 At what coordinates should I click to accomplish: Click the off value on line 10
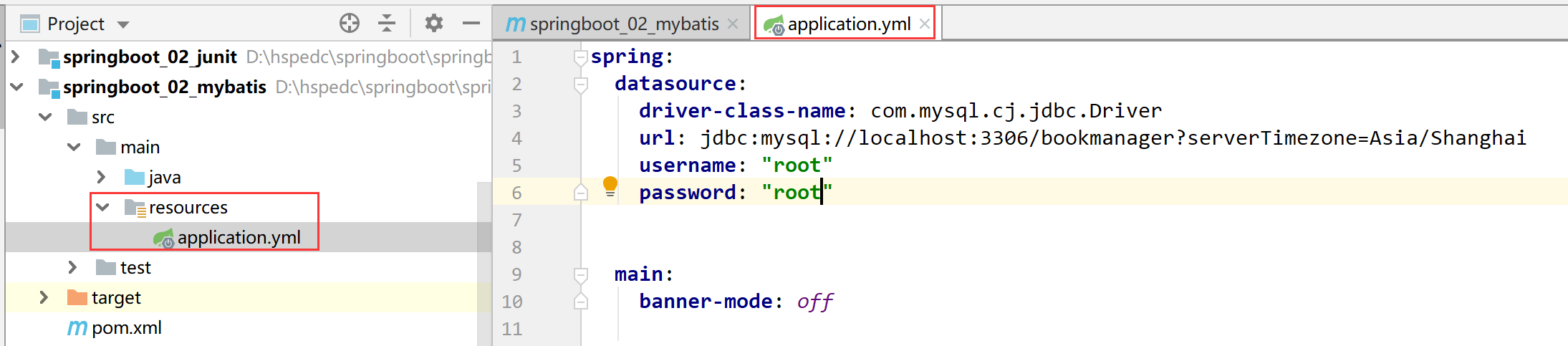815,302
